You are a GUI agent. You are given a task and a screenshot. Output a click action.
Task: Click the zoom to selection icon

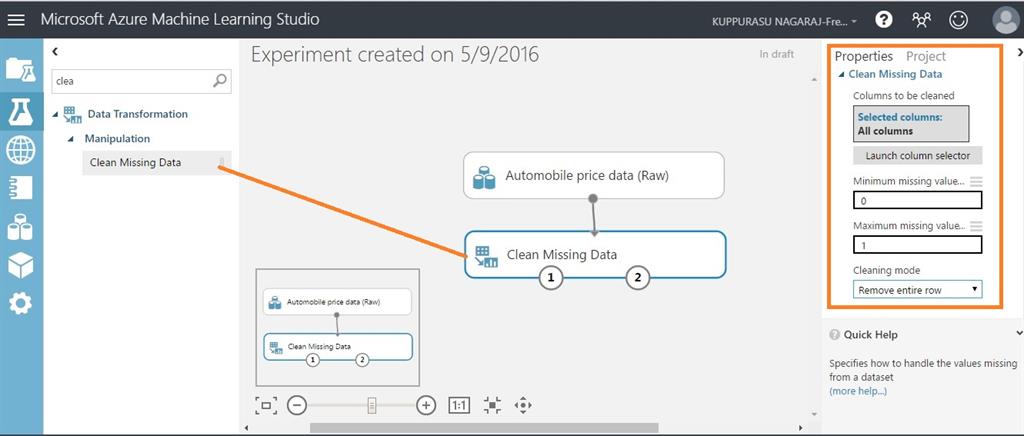492,405
